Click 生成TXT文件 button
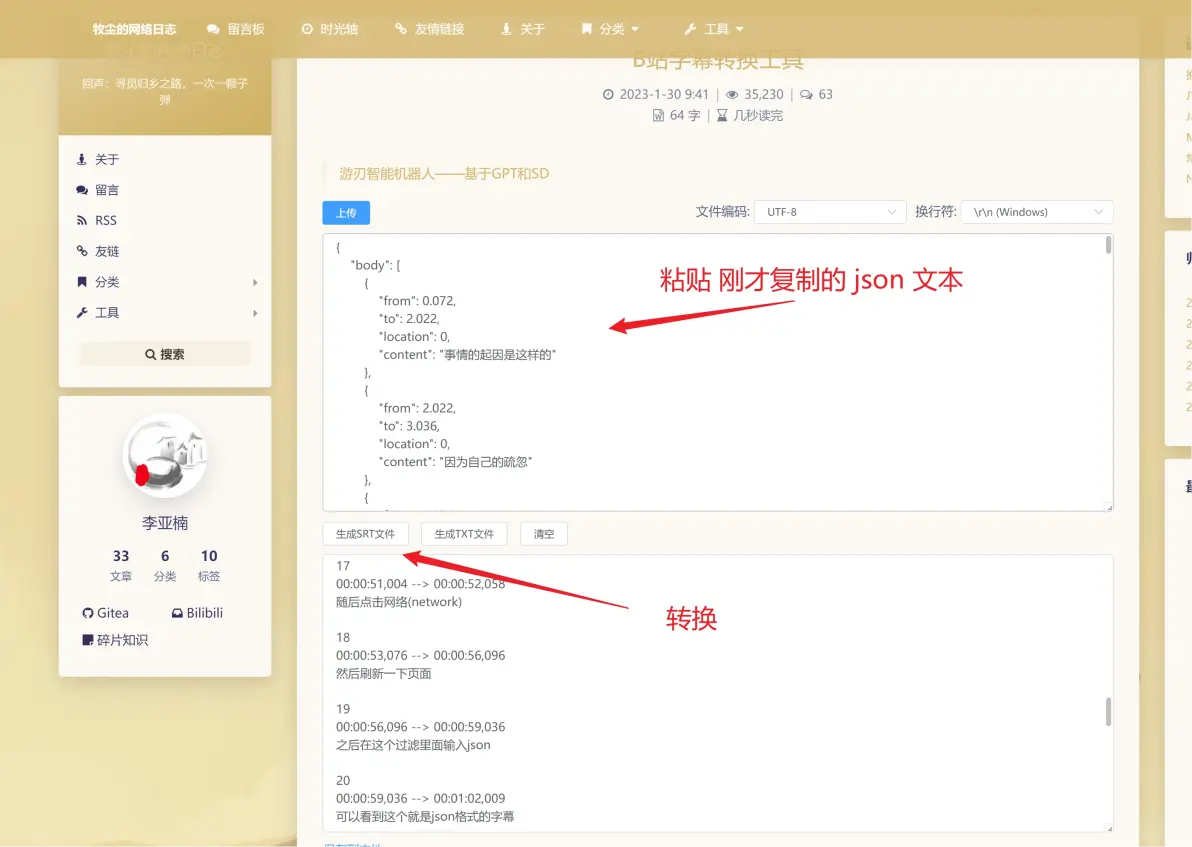The image size is (1192, 847). [x=464, y=534]
